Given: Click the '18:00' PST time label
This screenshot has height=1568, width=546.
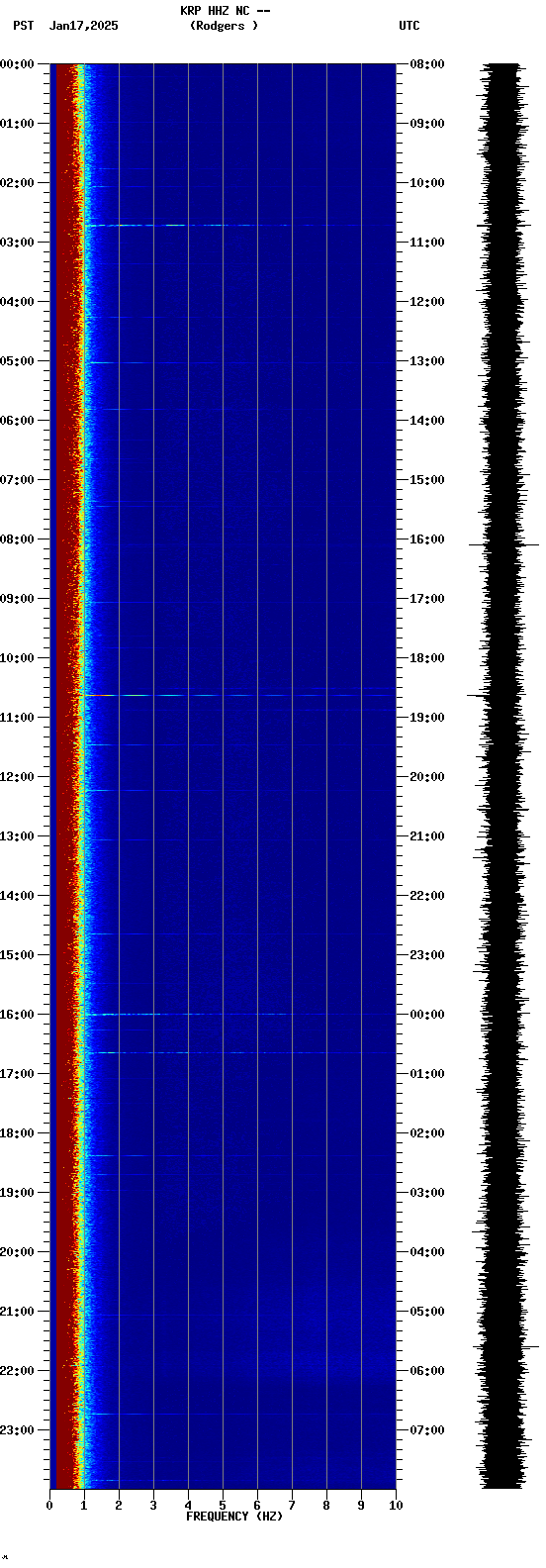Looking at the screenshot, I should point(17,1133).
